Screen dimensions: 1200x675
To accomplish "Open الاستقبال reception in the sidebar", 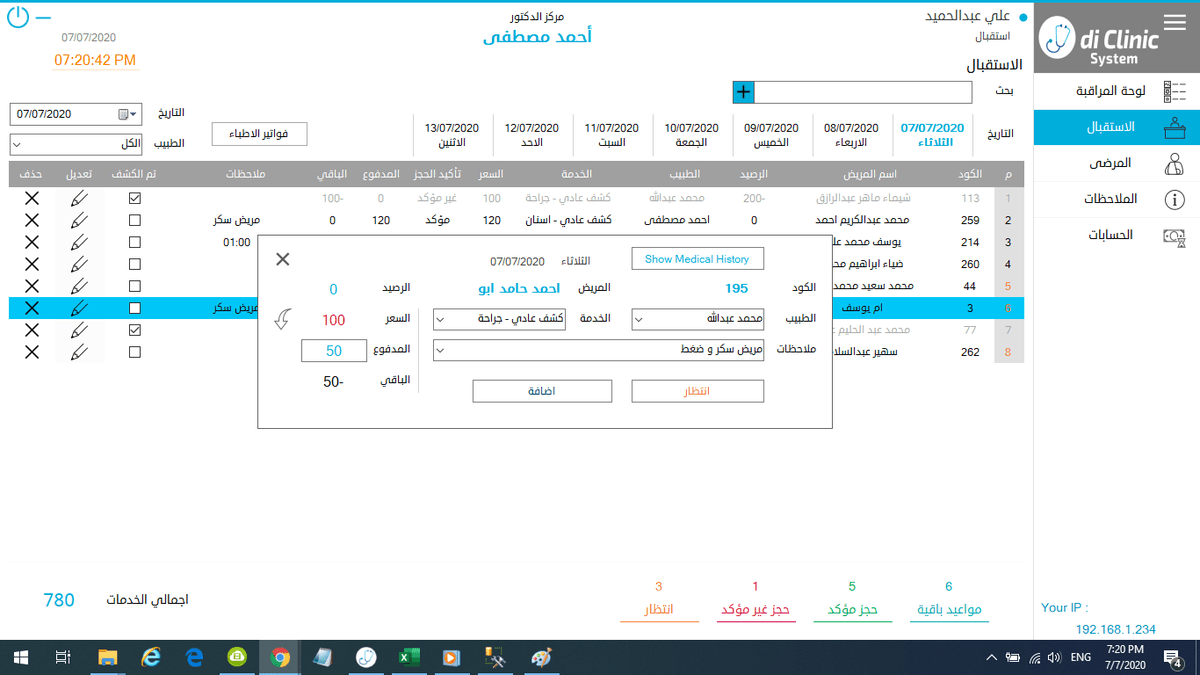I will [x=1116, y=128].
